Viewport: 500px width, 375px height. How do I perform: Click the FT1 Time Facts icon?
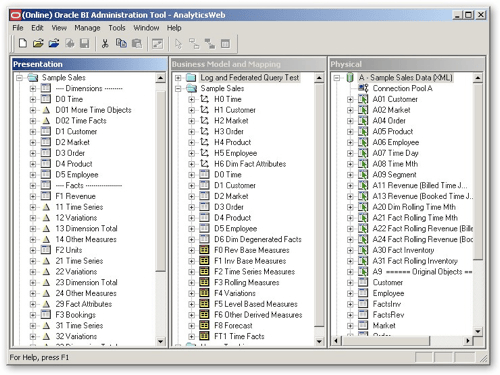204,336
